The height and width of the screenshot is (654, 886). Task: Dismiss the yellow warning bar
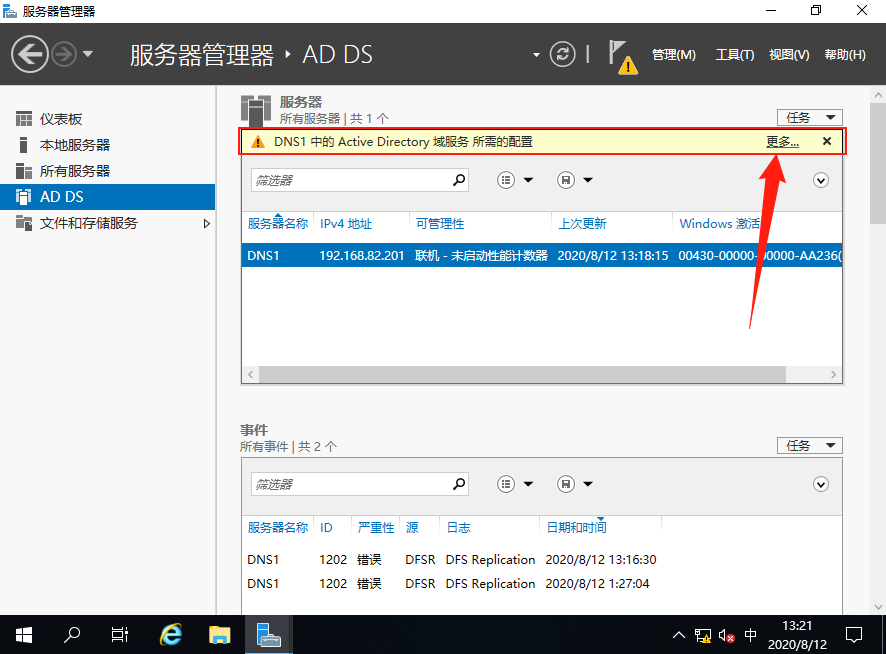827,141
